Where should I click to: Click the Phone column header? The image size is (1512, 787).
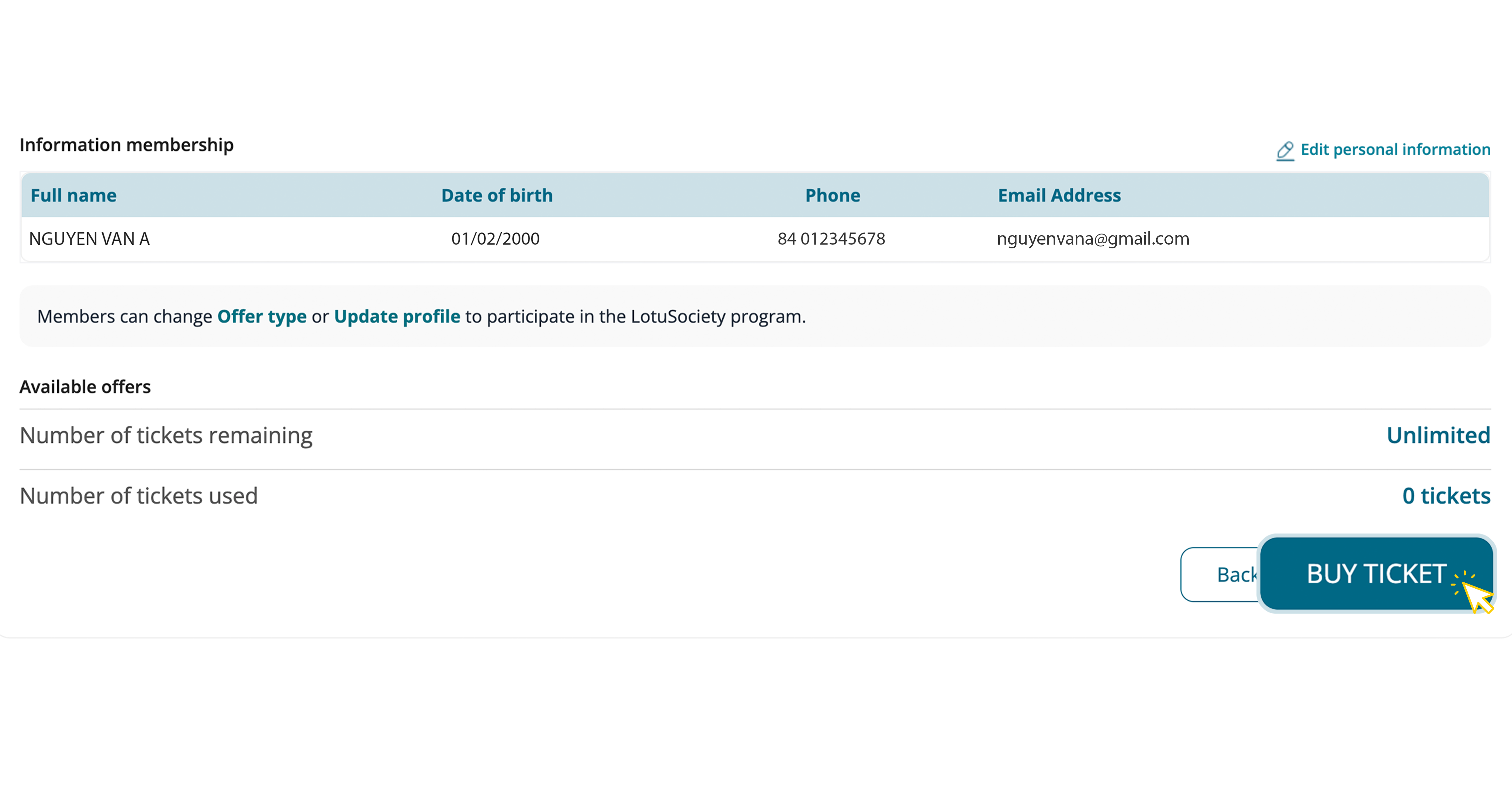[832, 195]
